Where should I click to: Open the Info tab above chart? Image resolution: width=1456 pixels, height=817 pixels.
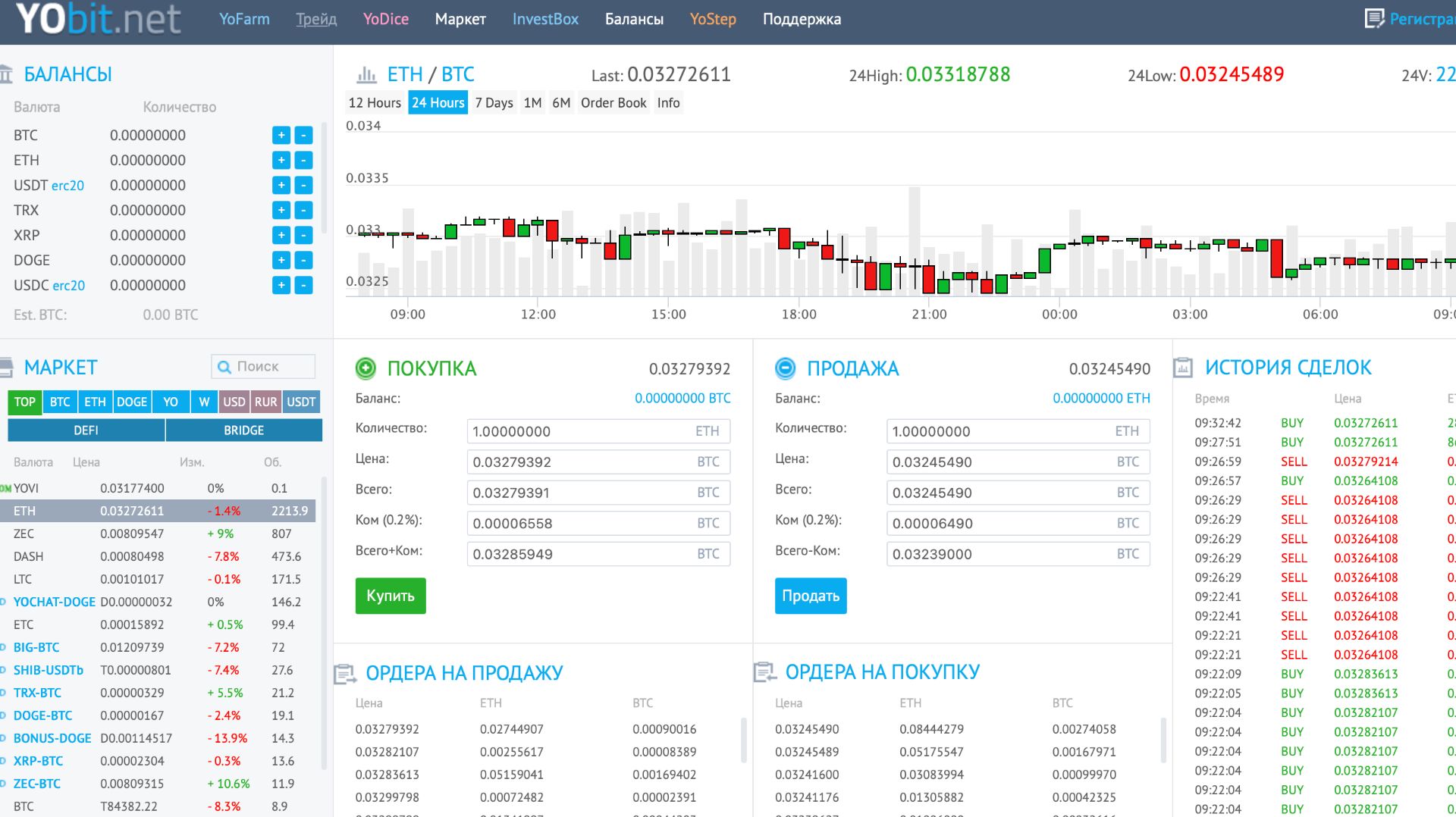(668, 102)
